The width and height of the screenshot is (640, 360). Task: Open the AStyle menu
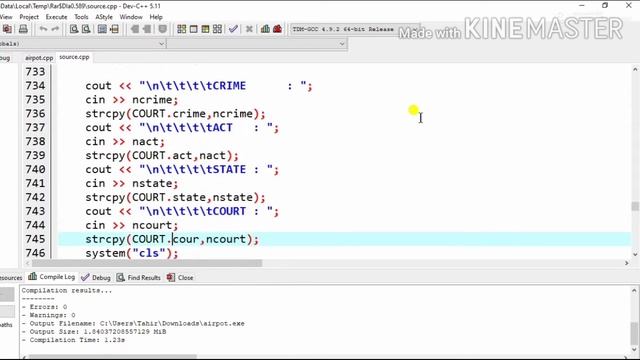[x=104, y=17]
